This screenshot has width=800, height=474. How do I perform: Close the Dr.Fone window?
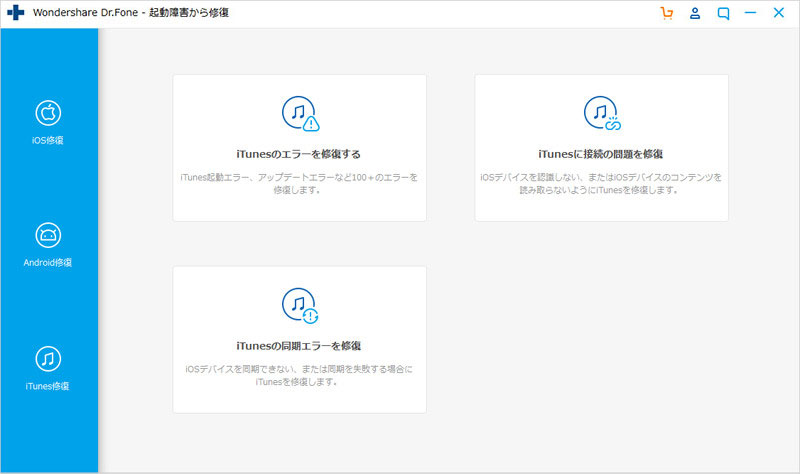(779, 13)
